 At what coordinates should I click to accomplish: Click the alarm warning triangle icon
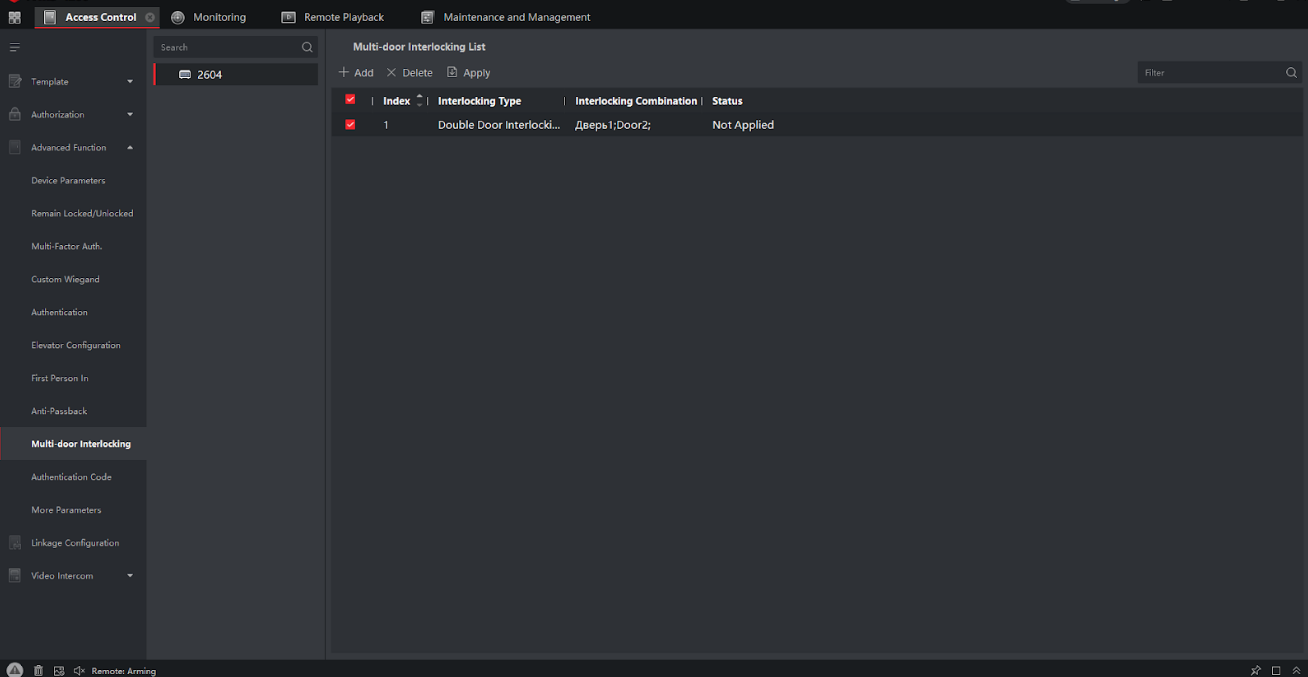click(15, 670)
